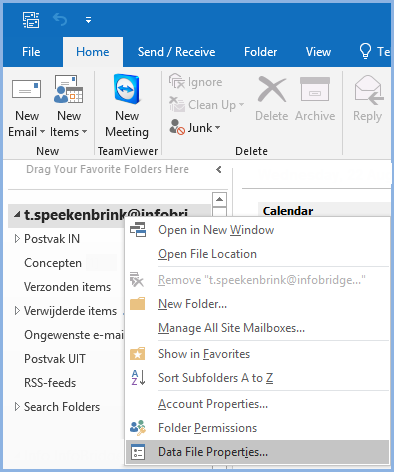Open the RSS-feeds folder

[50, 383]
